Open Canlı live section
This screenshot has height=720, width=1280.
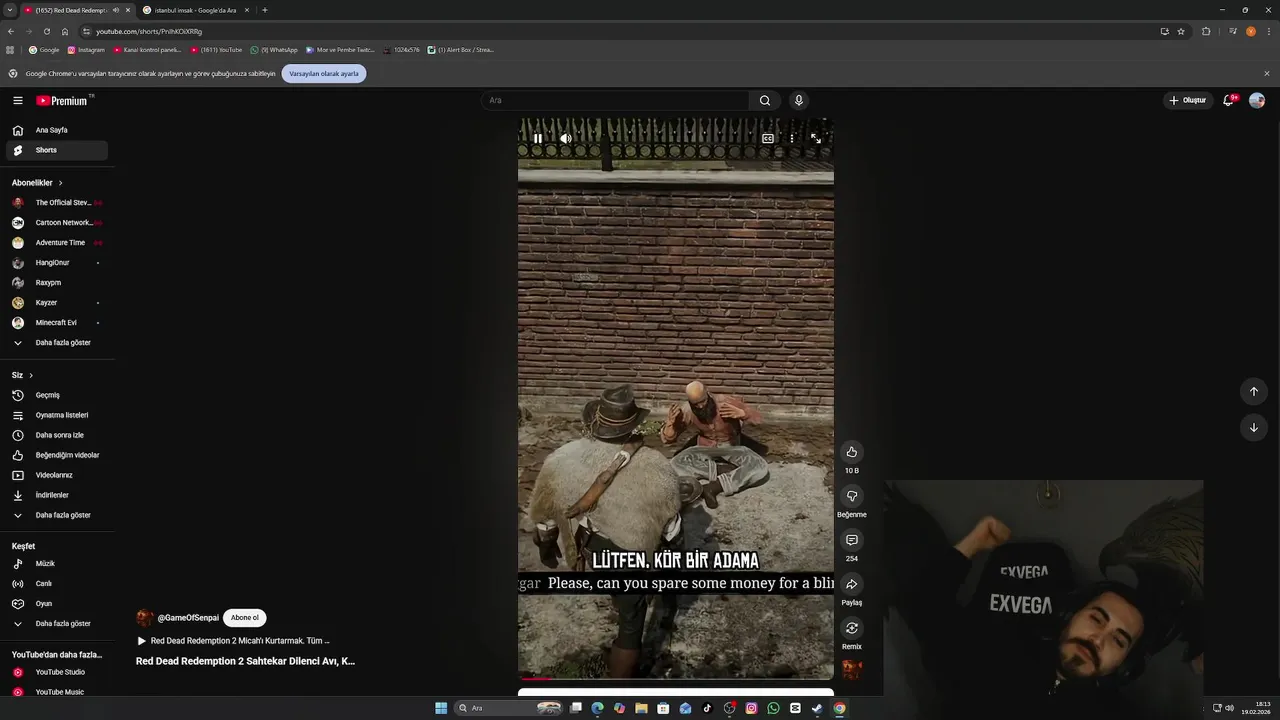click(x=57, y=584)
